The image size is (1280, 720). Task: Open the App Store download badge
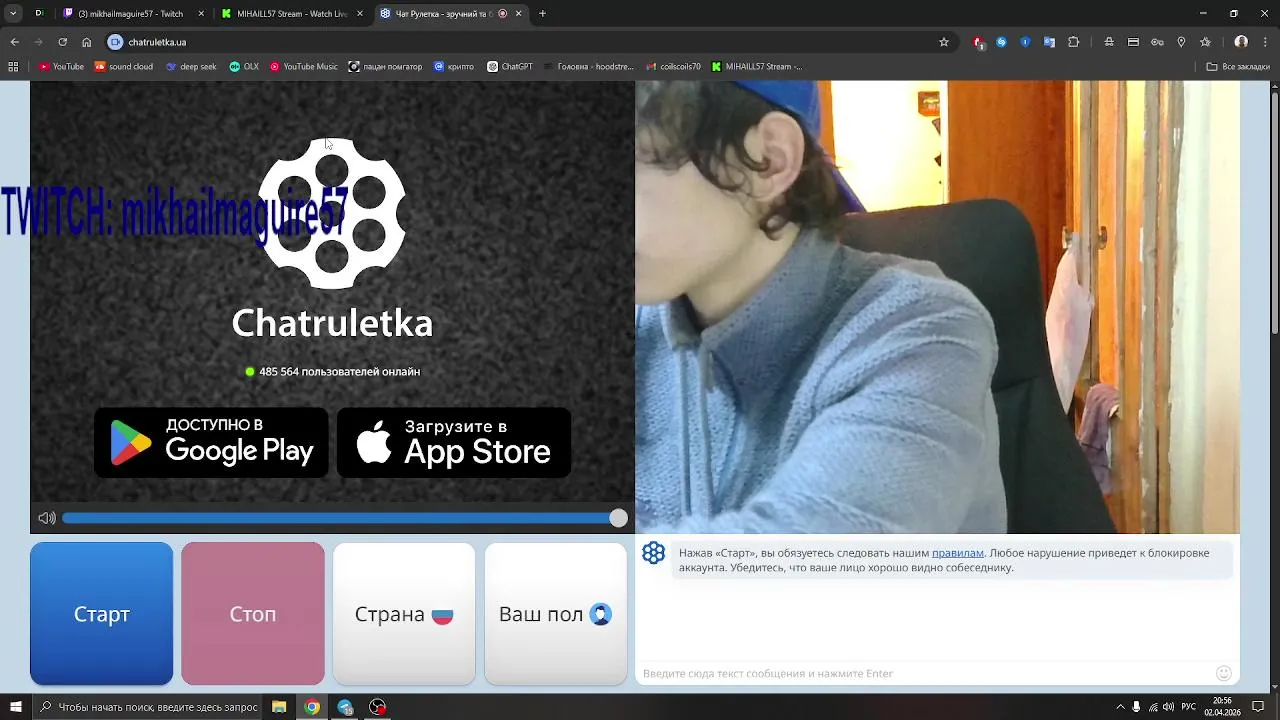point(454,442)
